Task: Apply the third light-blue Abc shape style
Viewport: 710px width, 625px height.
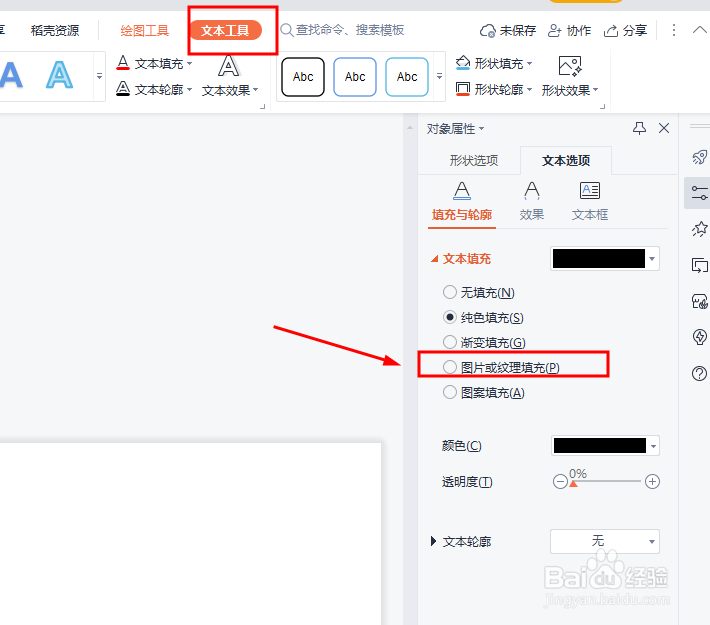Action: pos(407,77)
